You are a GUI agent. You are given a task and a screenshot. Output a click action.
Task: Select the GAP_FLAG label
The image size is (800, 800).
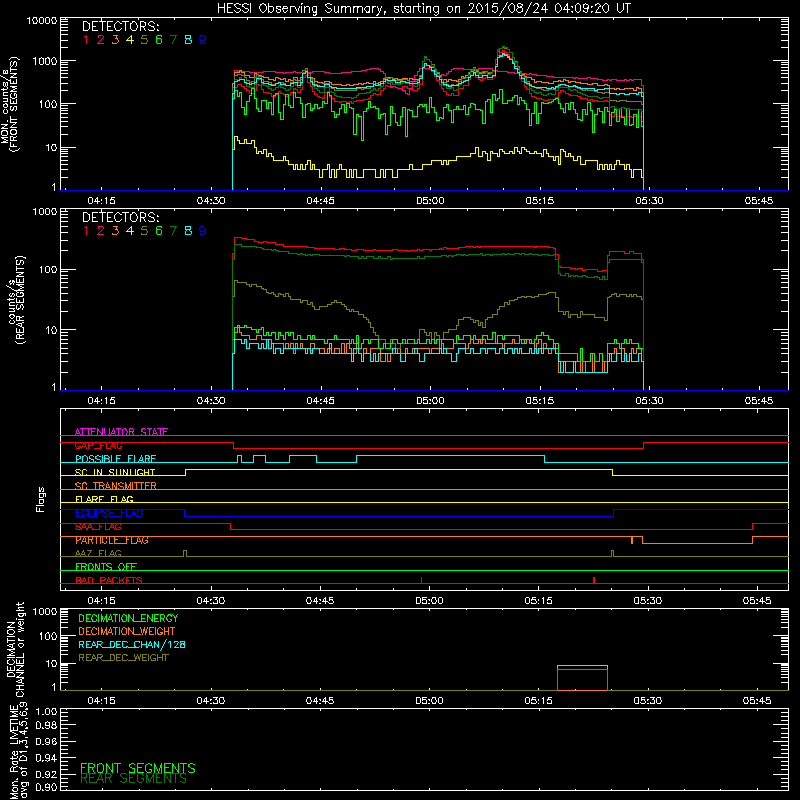point(98,445)
